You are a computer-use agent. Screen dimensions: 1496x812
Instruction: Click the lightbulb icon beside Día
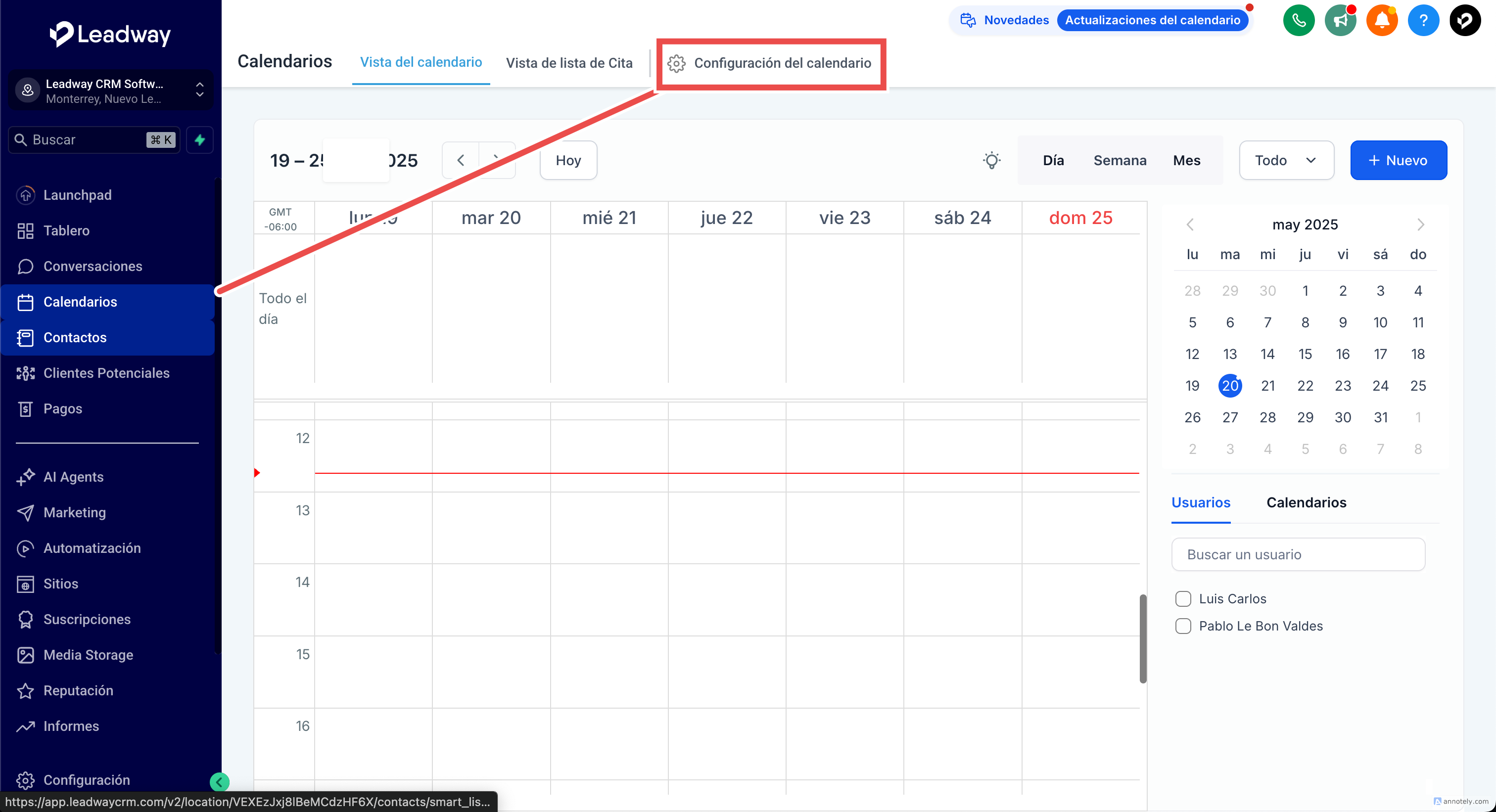[x=991, y=160]
